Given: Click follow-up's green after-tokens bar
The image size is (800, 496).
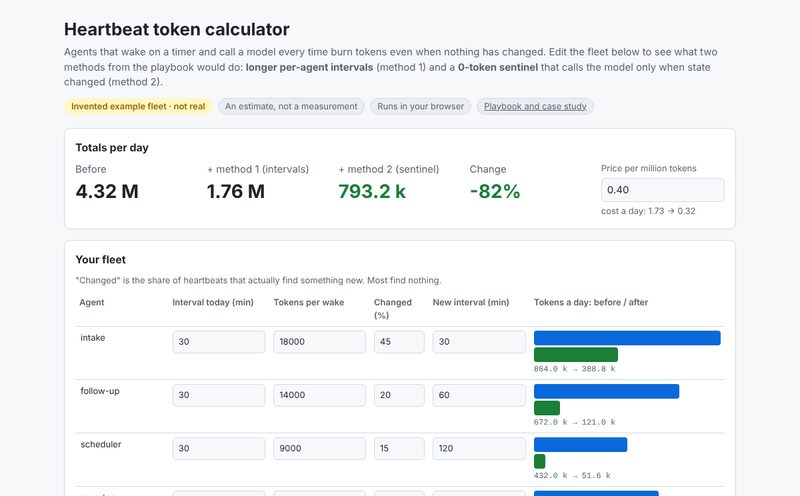Looking at the screenshot, I should 547,408.
